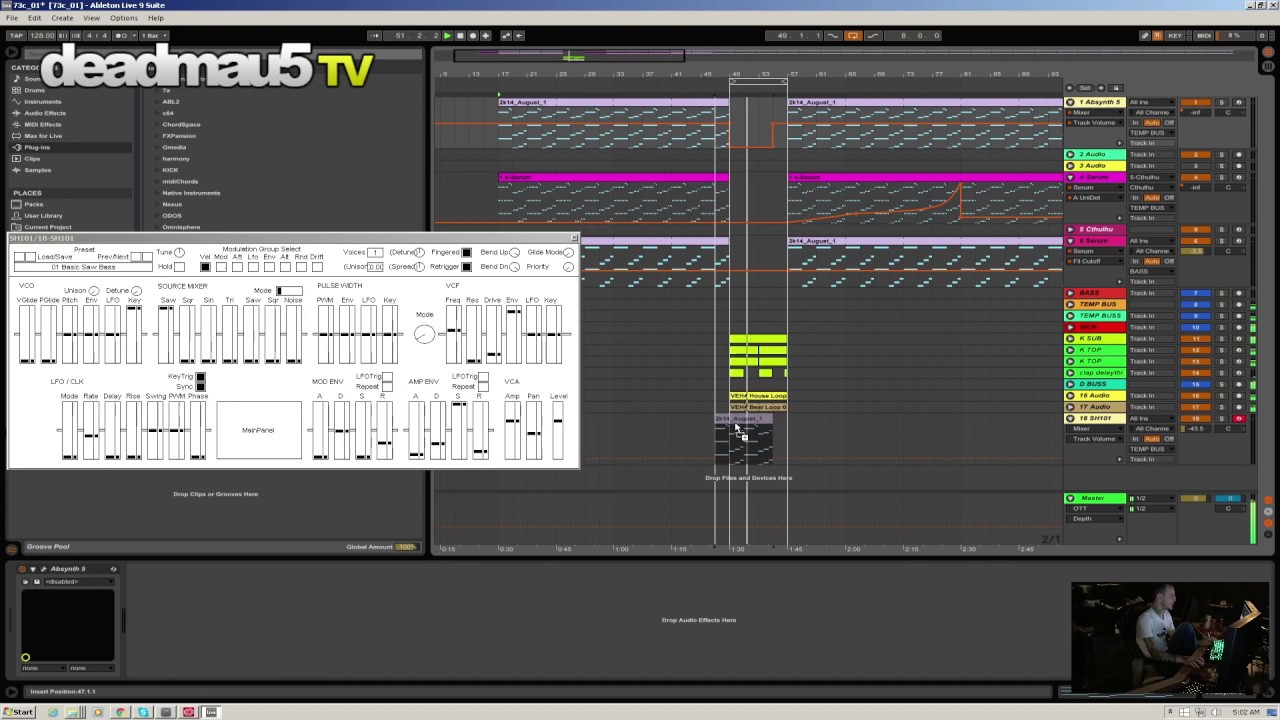Open Current Project in browser Places

(47, 227)
